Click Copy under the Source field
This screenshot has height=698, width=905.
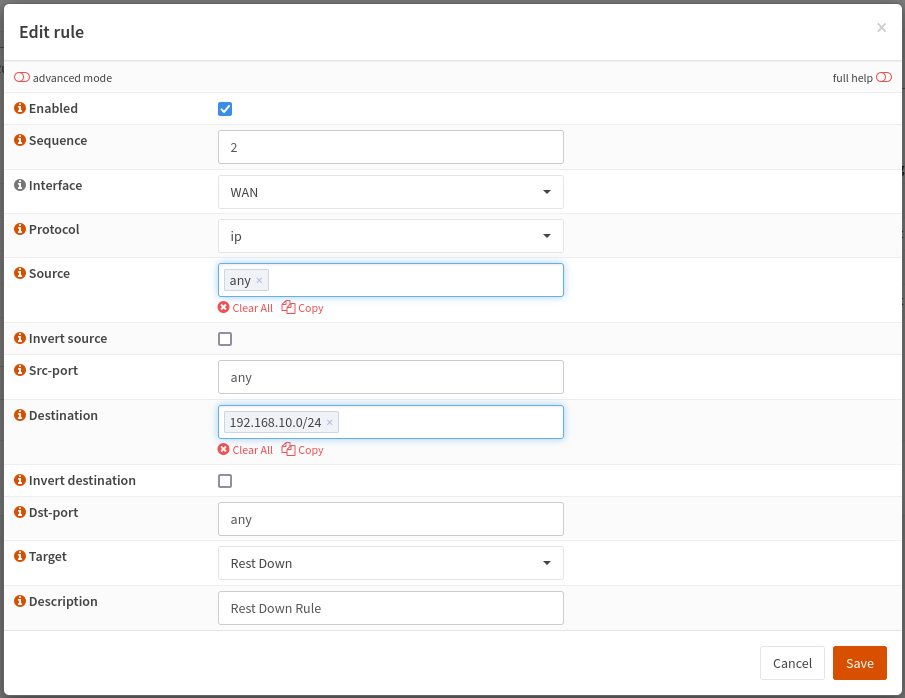click(x=302, y=307)
